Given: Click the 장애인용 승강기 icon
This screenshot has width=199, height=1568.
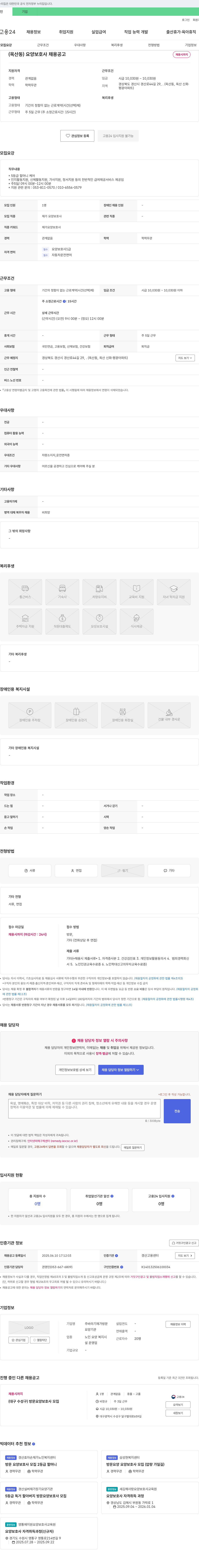Looking at the screenshot, I should pyautogui.click(x=76, y=715).
